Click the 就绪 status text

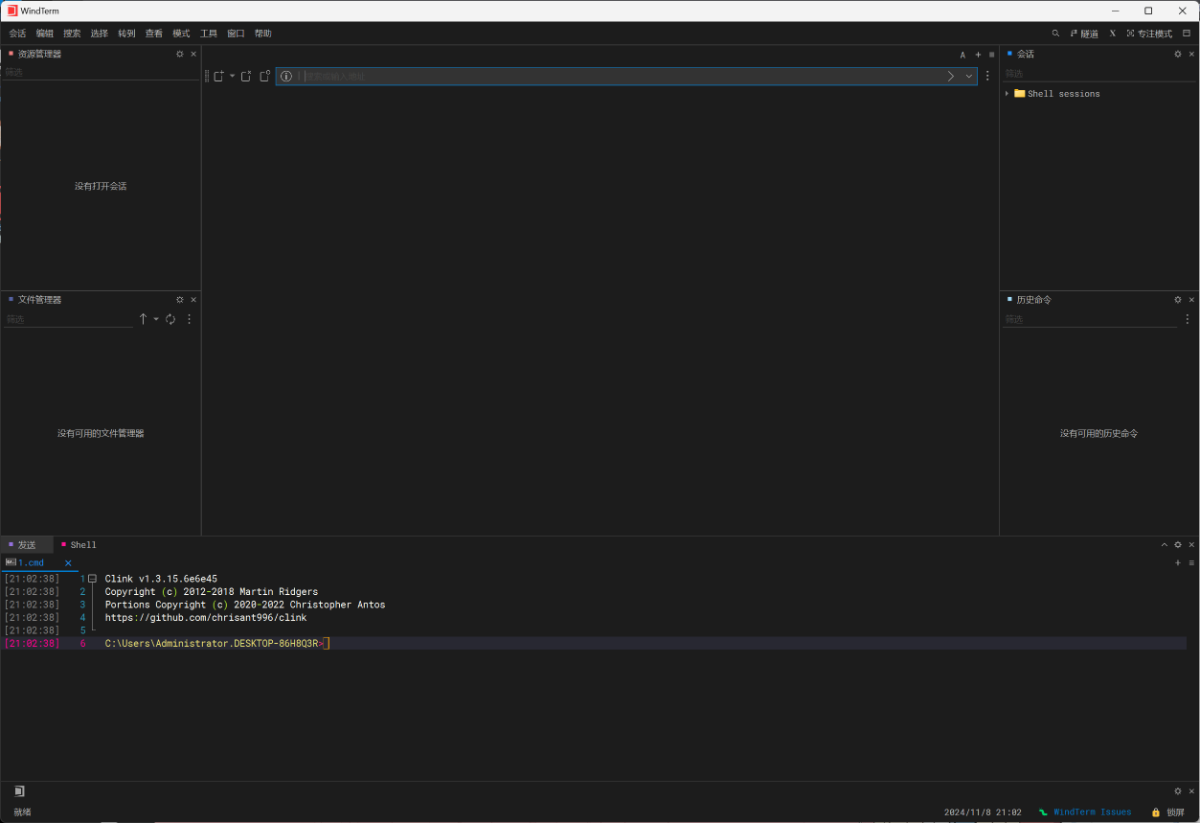tap(22, 812)
